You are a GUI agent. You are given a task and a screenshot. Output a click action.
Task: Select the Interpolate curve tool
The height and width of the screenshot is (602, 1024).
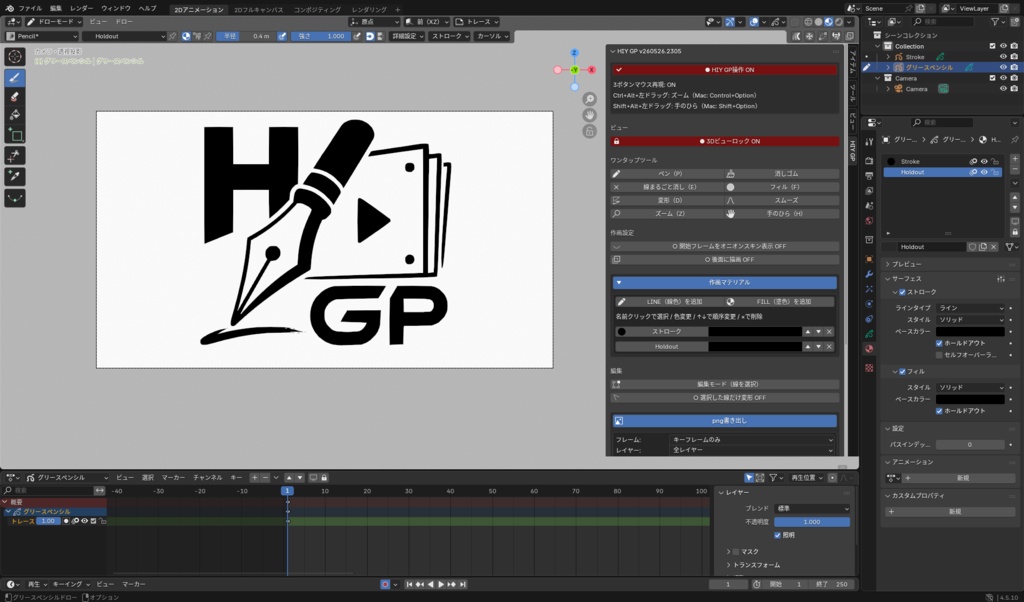click(x=15, y=198)
